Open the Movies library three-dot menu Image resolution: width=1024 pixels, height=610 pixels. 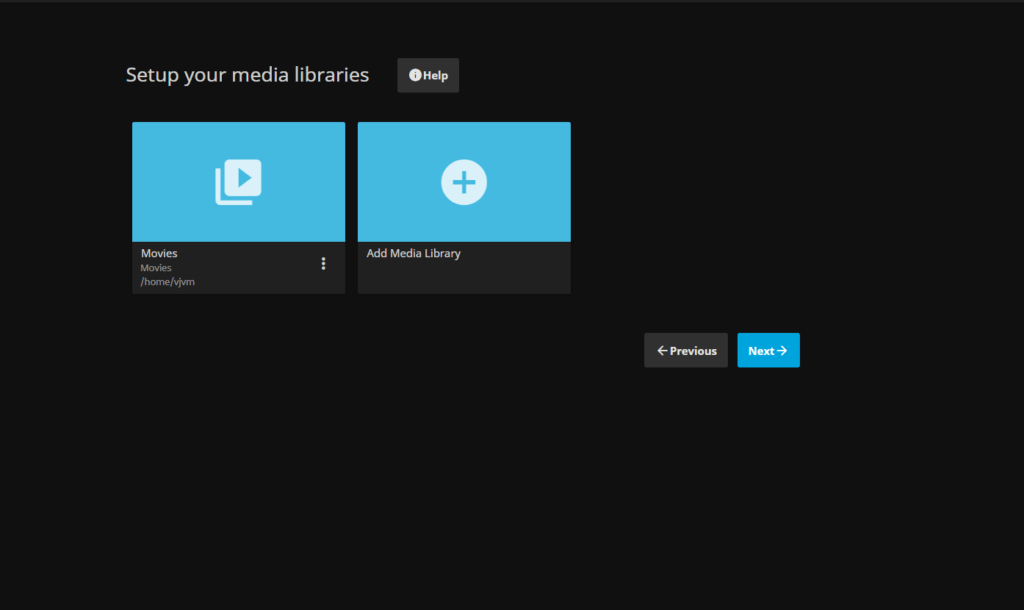323,263
